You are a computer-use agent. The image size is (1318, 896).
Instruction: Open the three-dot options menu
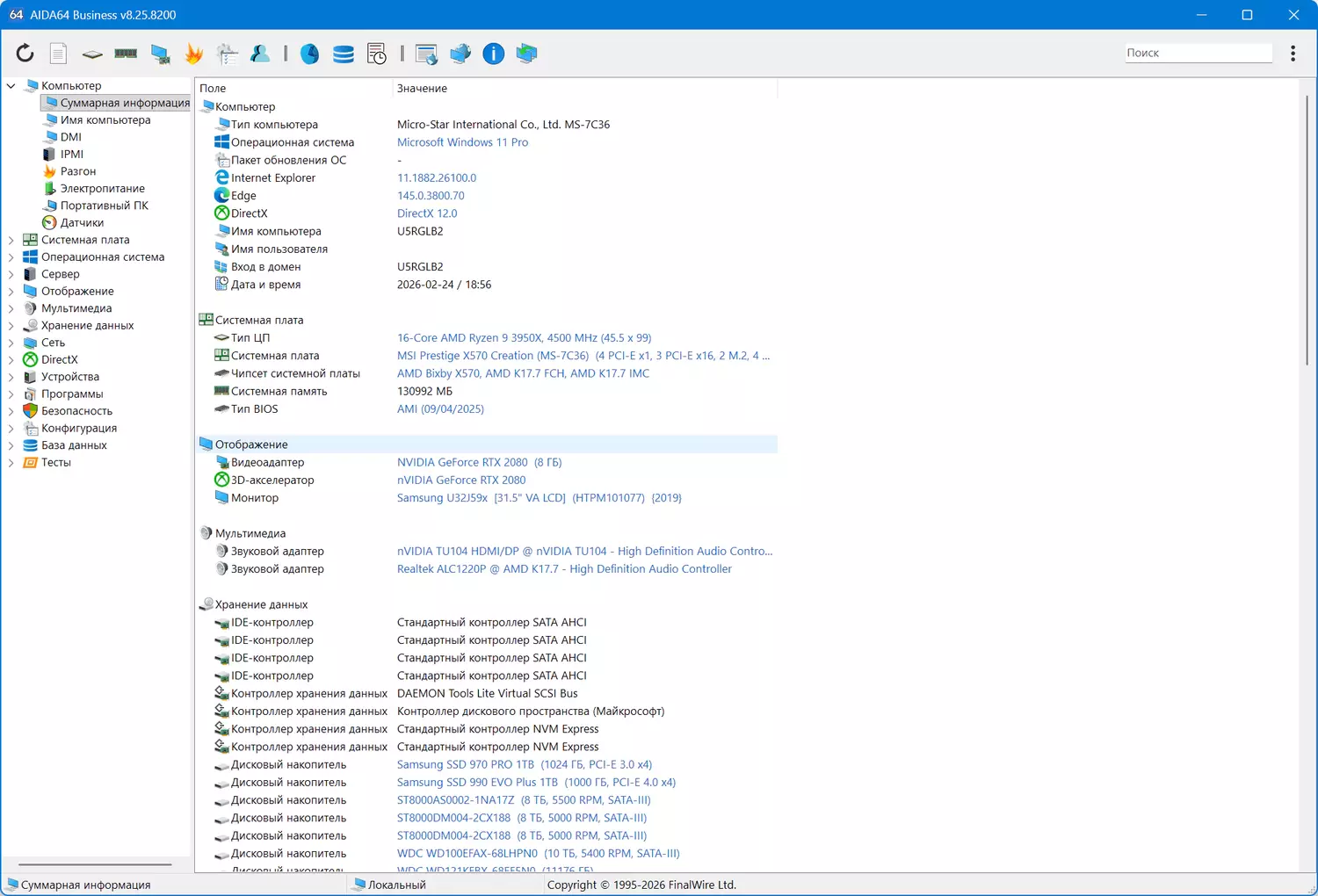[1293, 54]
